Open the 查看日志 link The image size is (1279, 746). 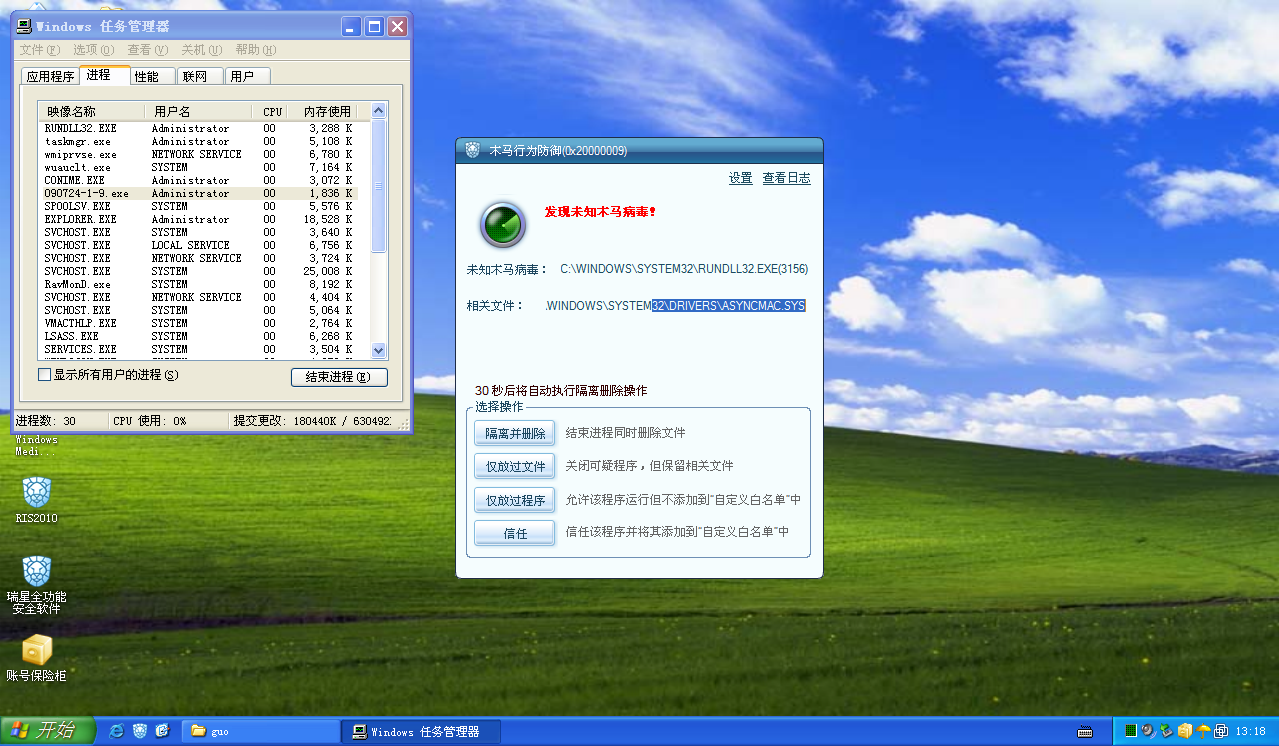pos(786,178)
